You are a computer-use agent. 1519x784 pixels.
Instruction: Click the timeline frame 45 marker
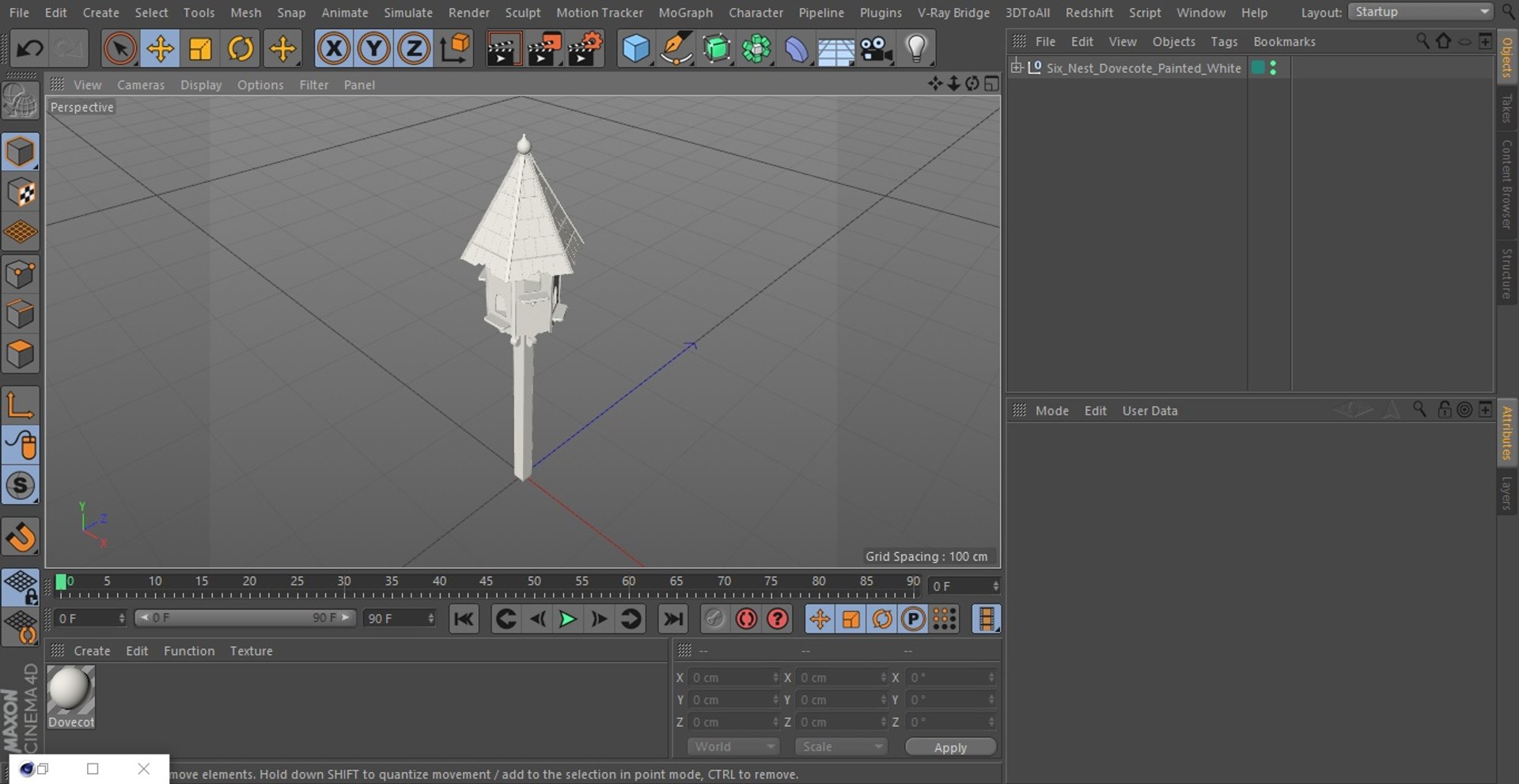click(x=486, y=581)
